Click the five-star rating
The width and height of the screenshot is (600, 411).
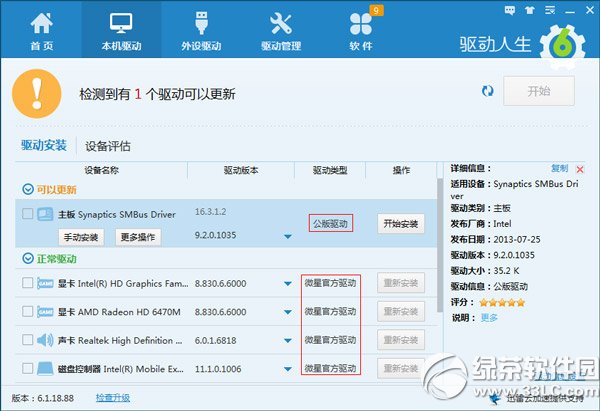coord(502,303)
